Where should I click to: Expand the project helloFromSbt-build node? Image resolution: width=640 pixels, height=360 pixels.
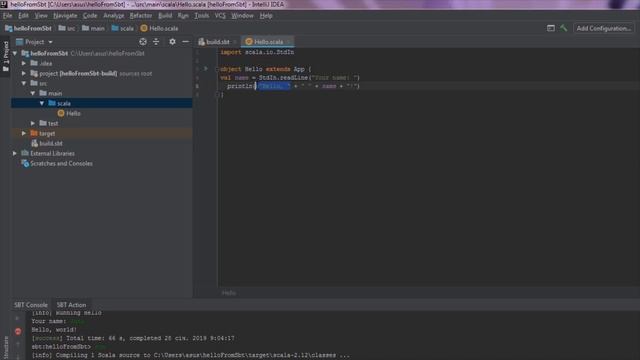(x=24, y=73)
